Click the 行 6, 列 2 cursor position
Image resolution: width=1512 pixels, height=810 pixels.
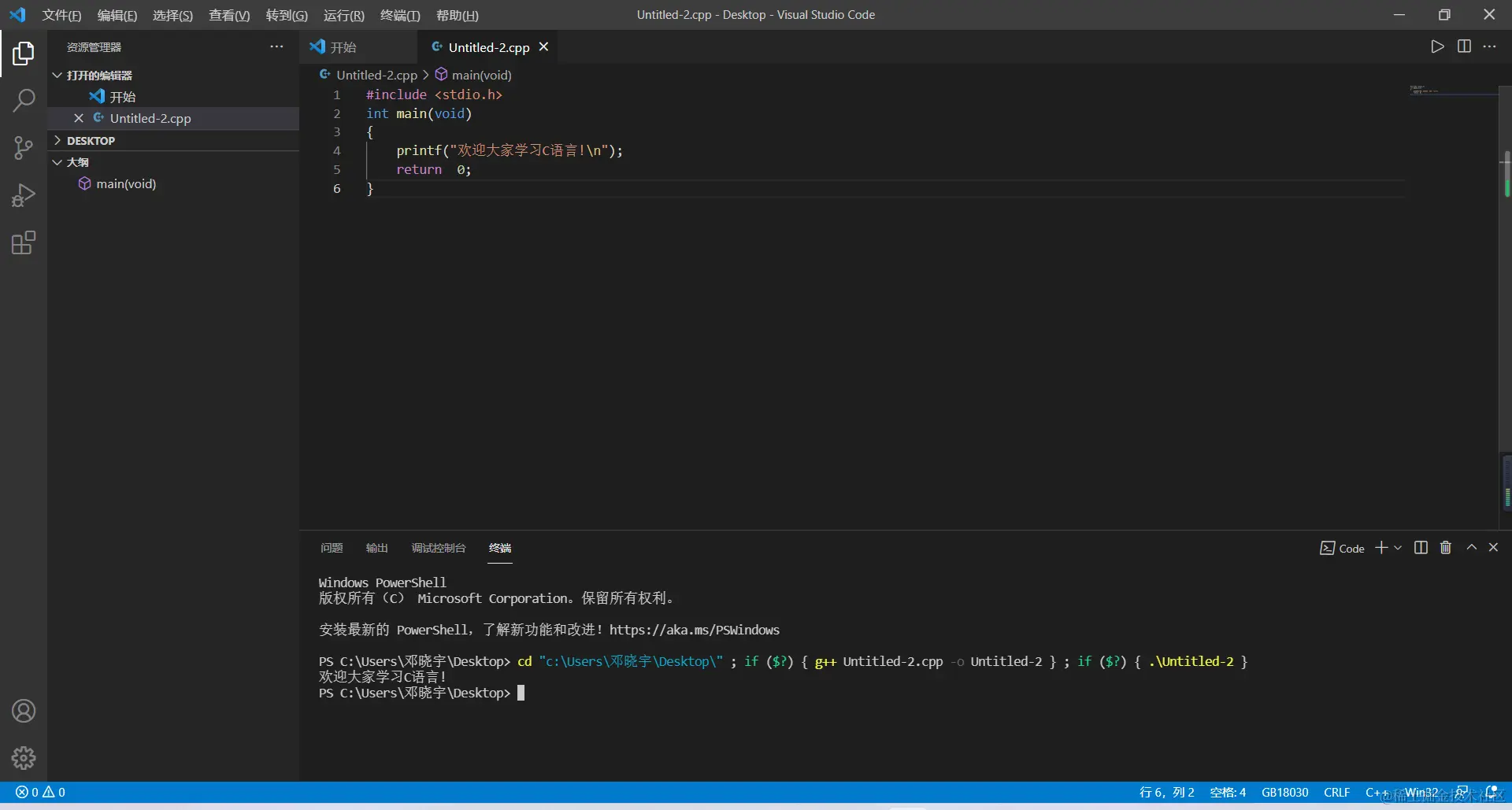tap(1166, 793)
